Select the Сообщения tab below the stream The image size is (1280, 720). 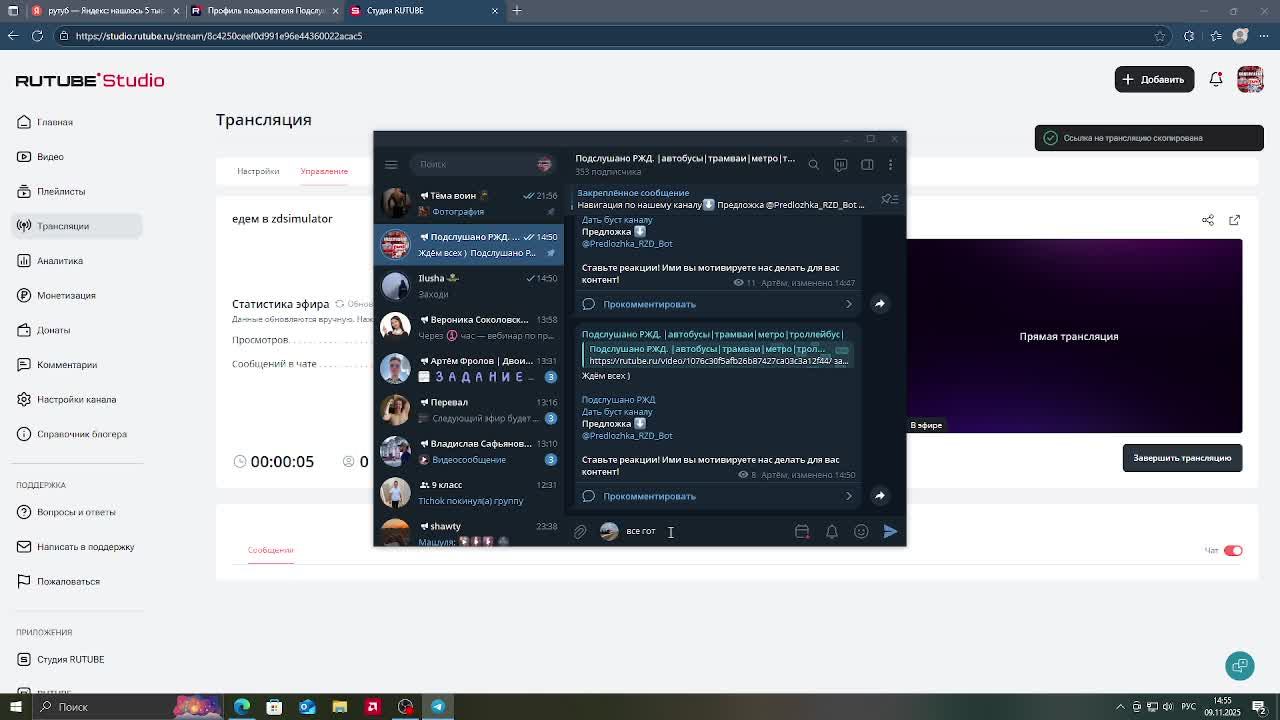coord(271,550)
